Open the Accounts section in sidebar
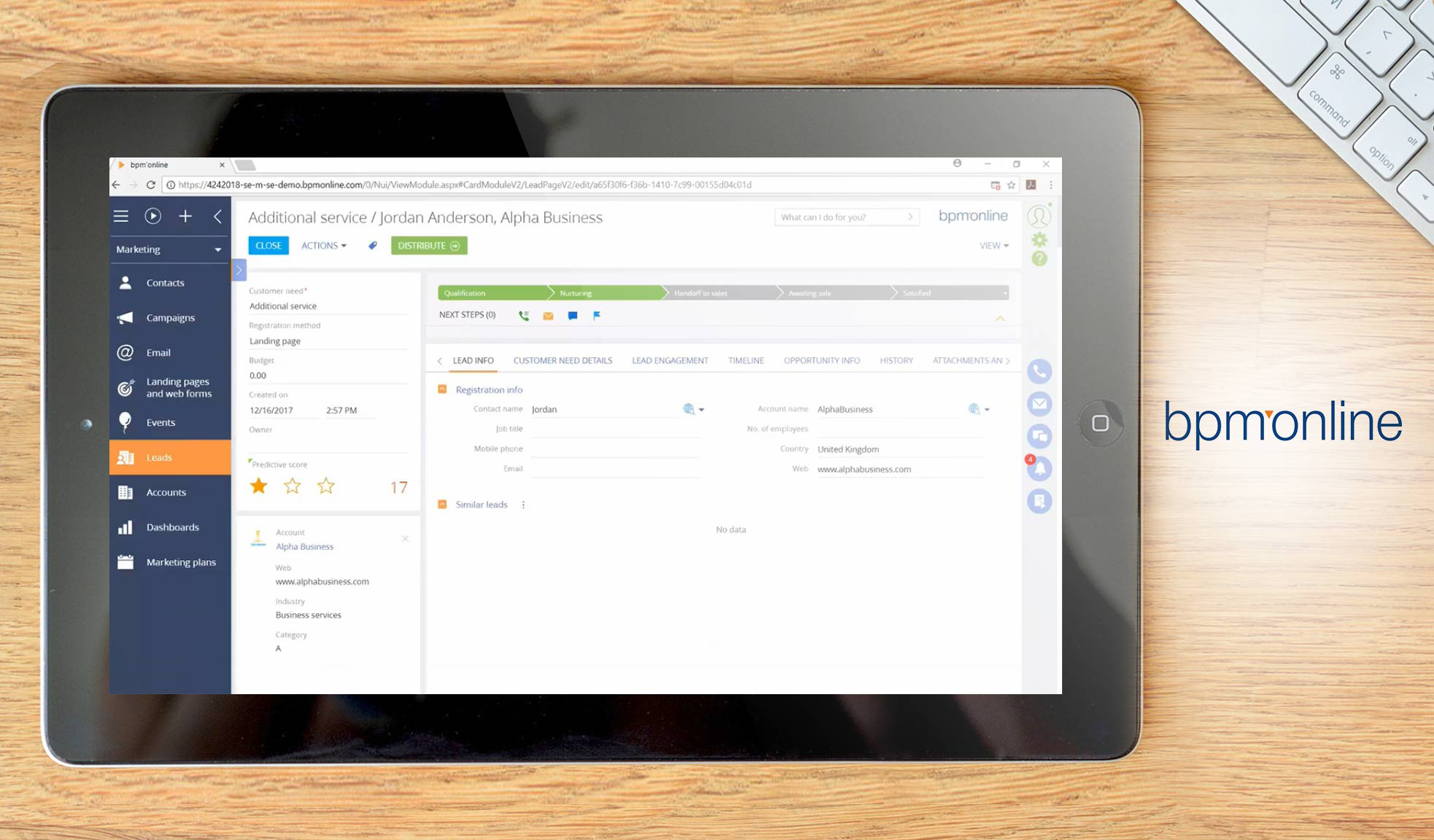This screenshot has width=1434, height=840. [x=166, y=492]
